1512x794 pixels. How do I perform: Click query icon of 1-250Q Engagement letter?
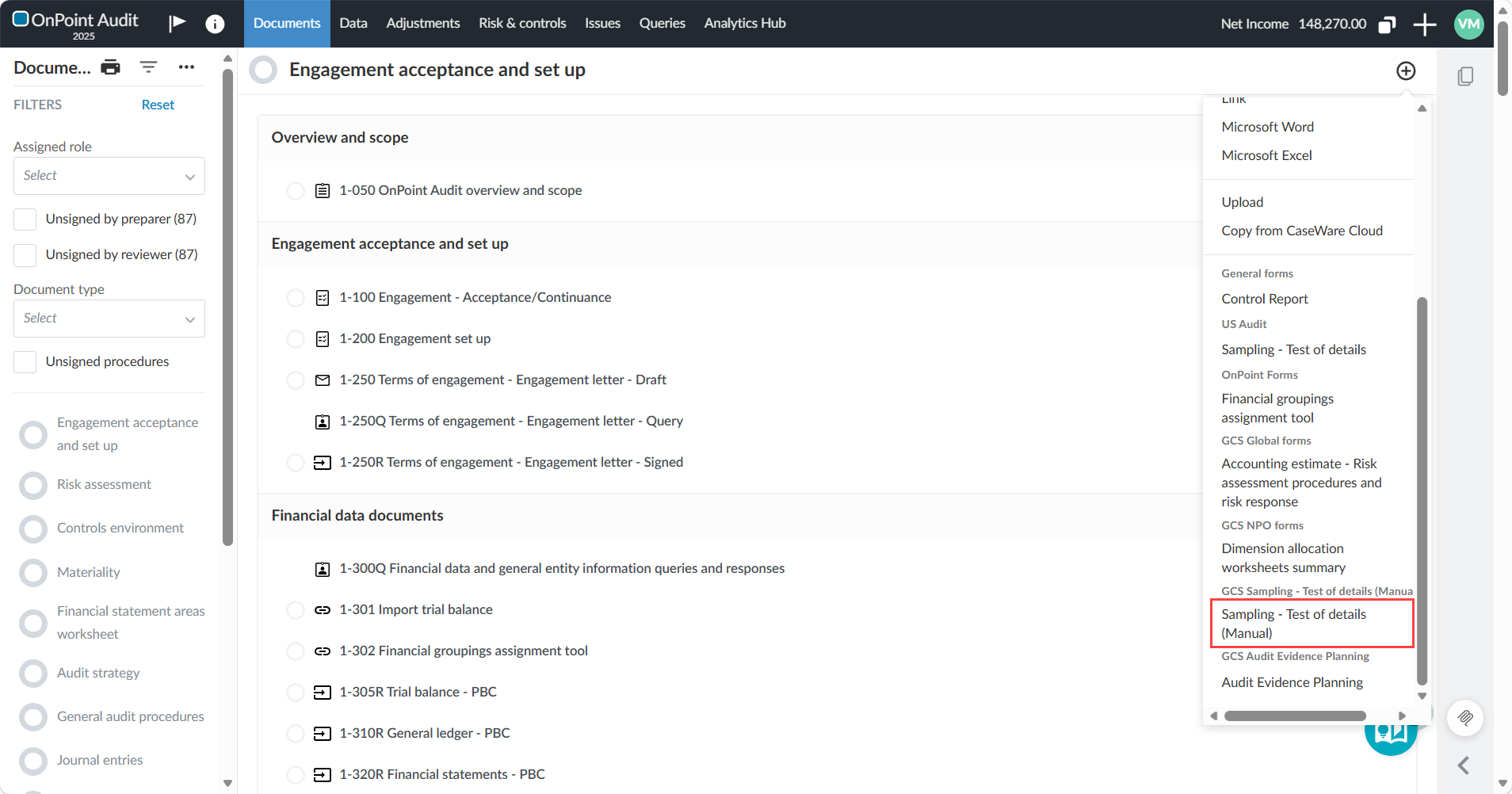click(323, 422)
